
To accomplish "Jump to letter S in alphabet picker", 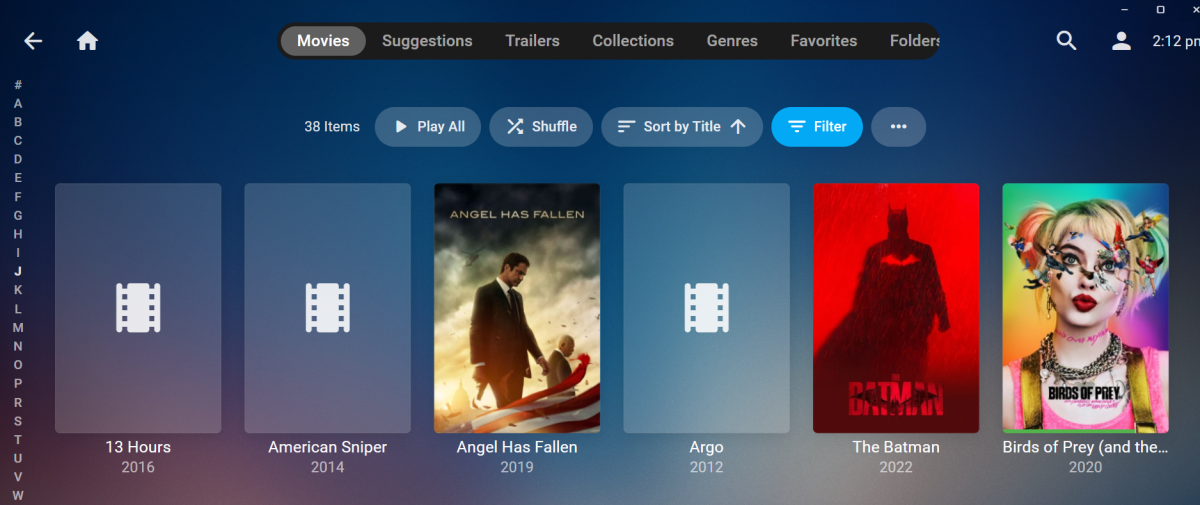I will (18, 421).
